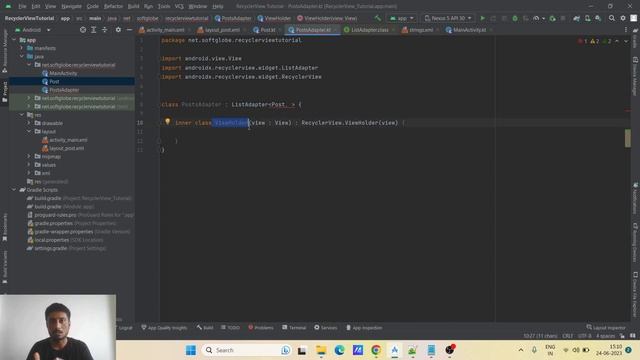Click Select Opened File target icon

click(83, 30)
